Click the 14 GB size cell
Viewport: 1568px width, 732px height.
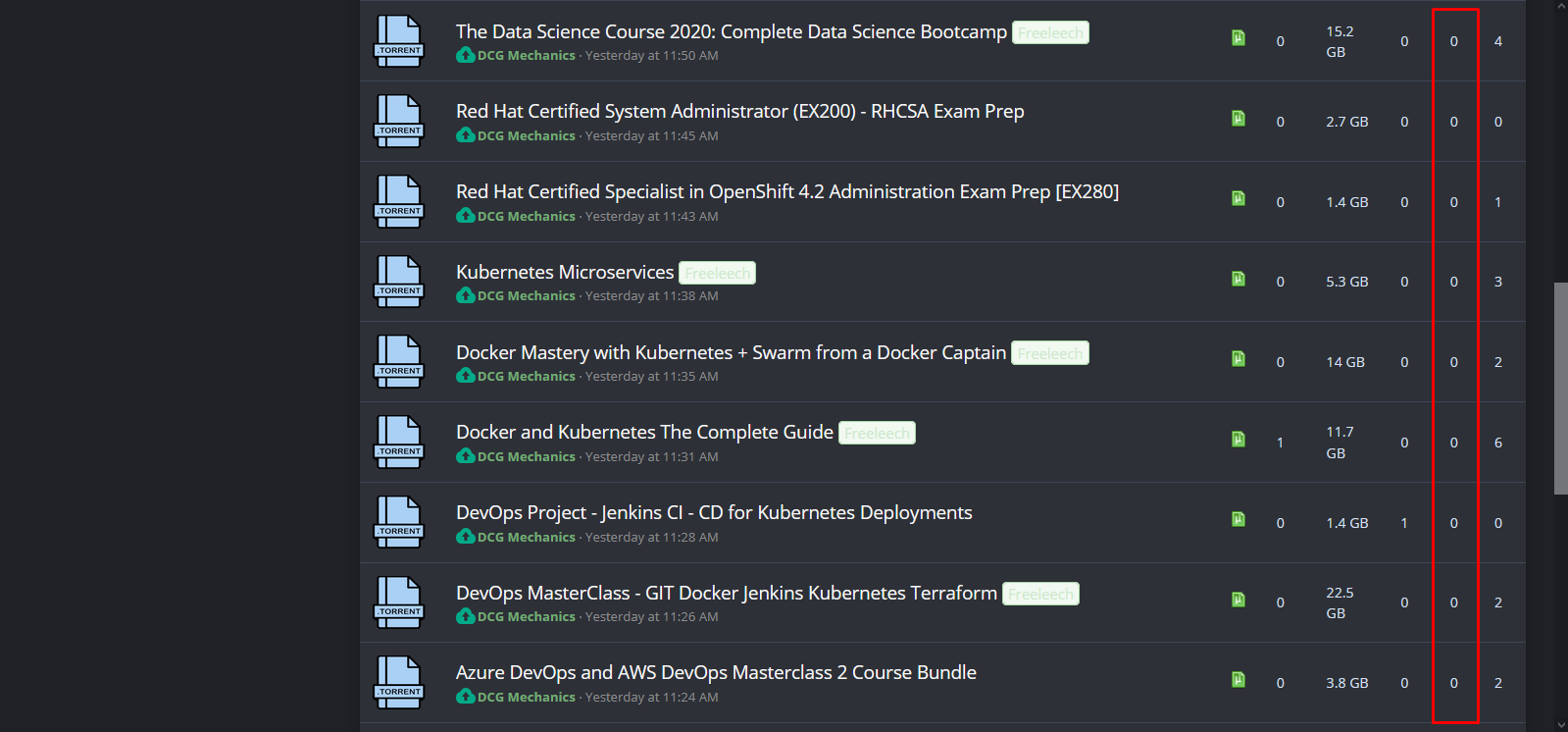(1345, 362)
